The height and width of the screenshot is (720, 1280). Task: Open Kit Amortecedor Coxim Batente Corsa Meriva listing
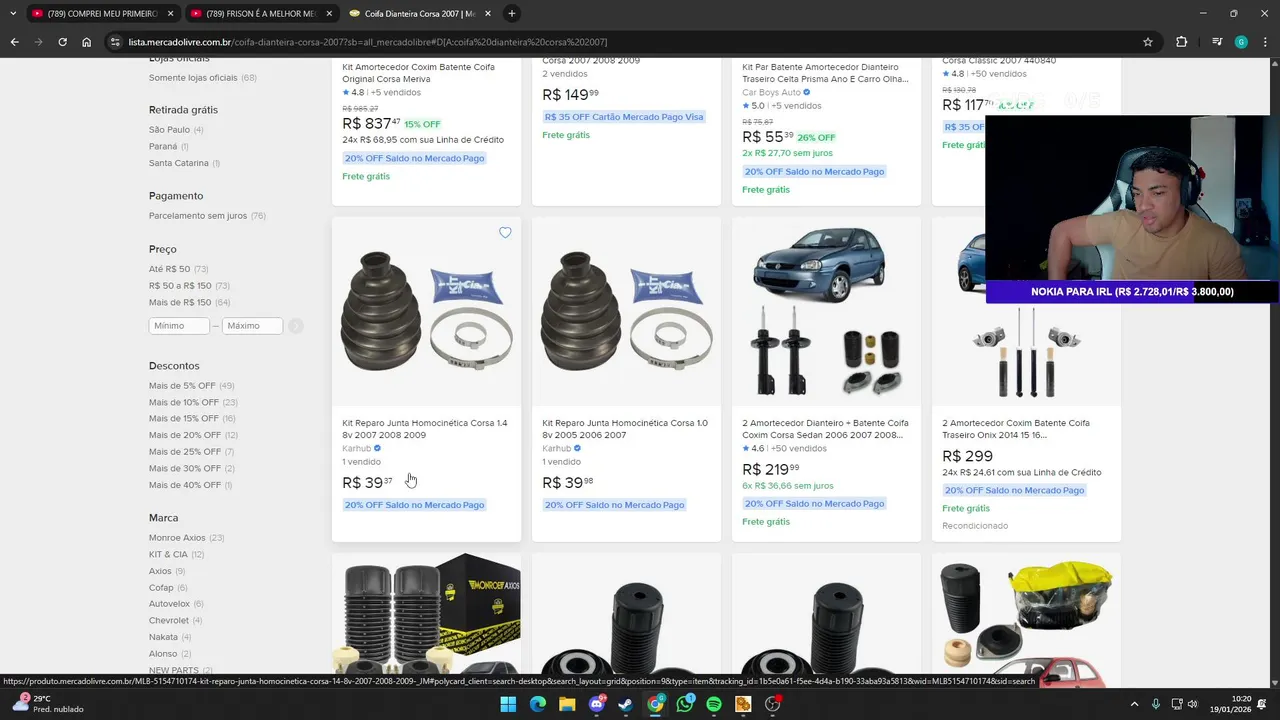pyautogui.click(x=418, y=73)
